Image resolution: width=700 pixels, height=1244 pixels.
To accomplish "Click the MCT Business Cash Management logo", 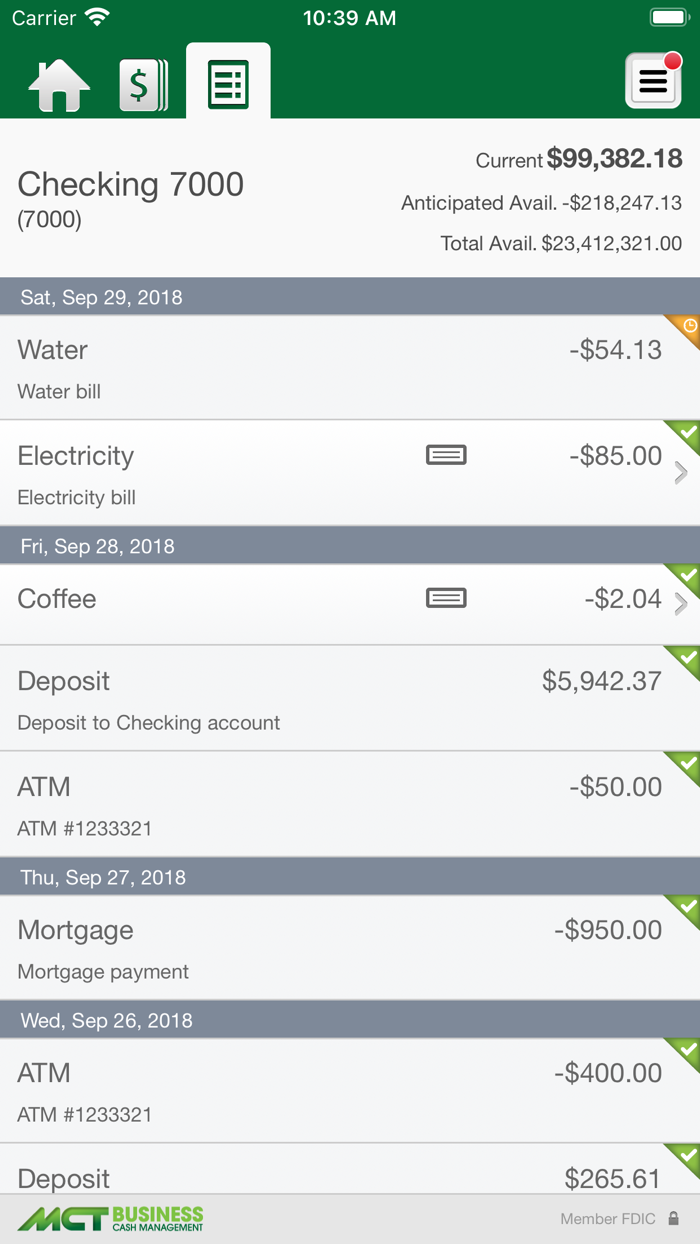I will point(110,1218).
